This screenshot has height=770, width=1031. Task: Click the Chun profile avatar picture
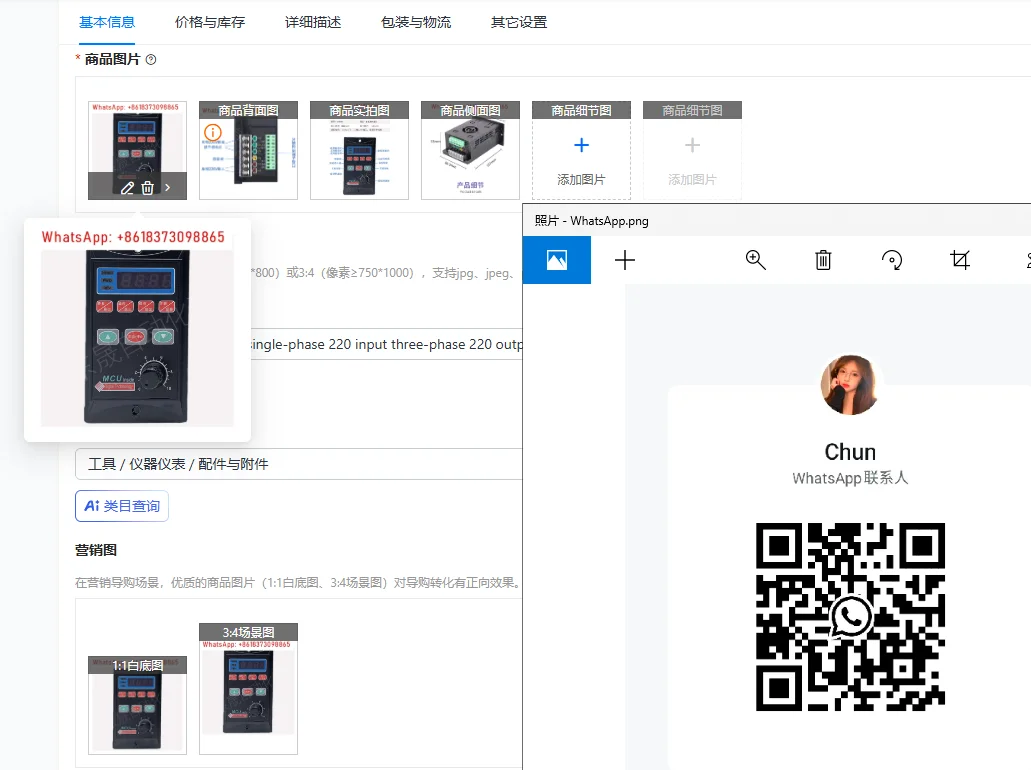pos(850,385)
